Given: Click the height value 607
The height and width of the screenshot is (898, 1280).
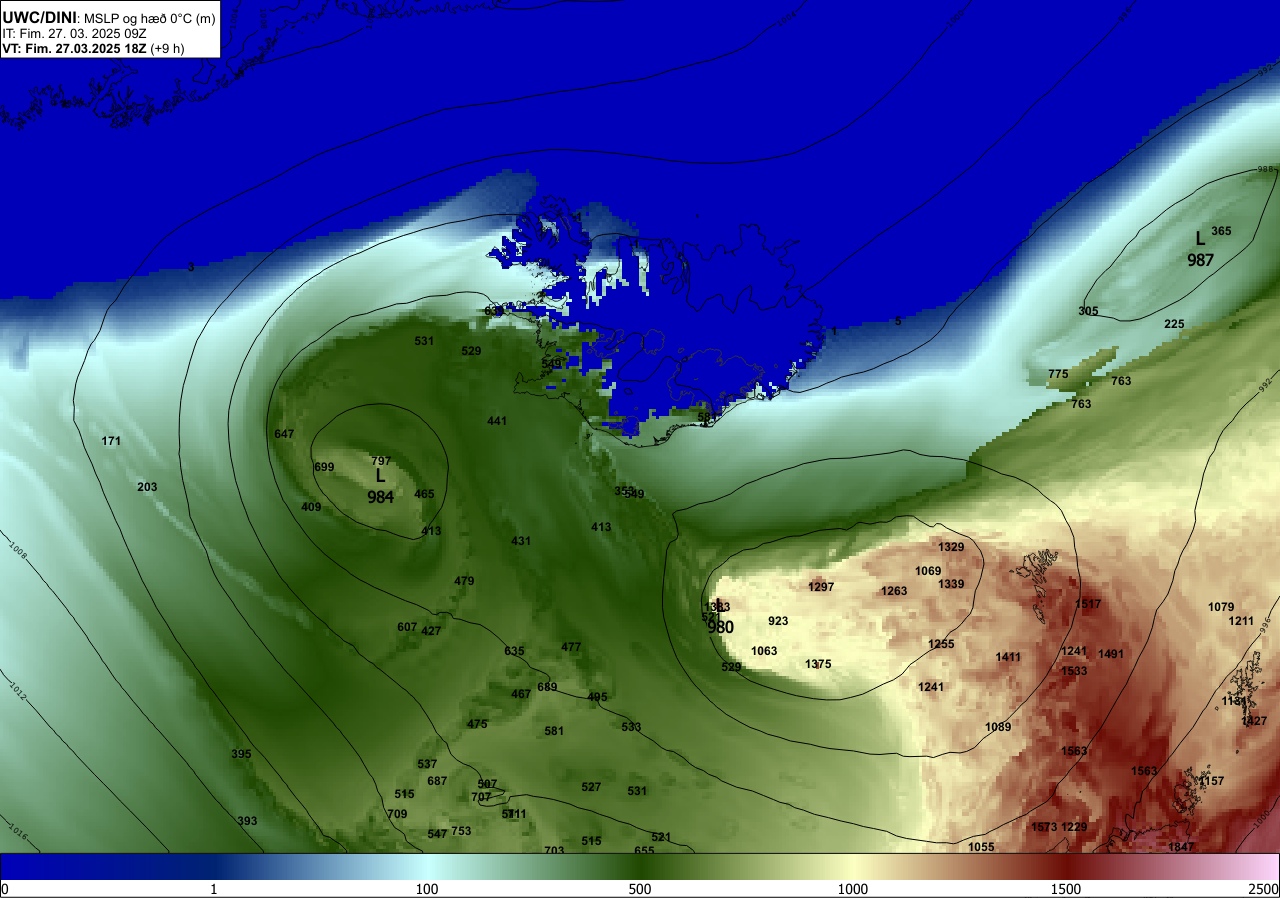Looking at the screenshot, I should 407,627.
